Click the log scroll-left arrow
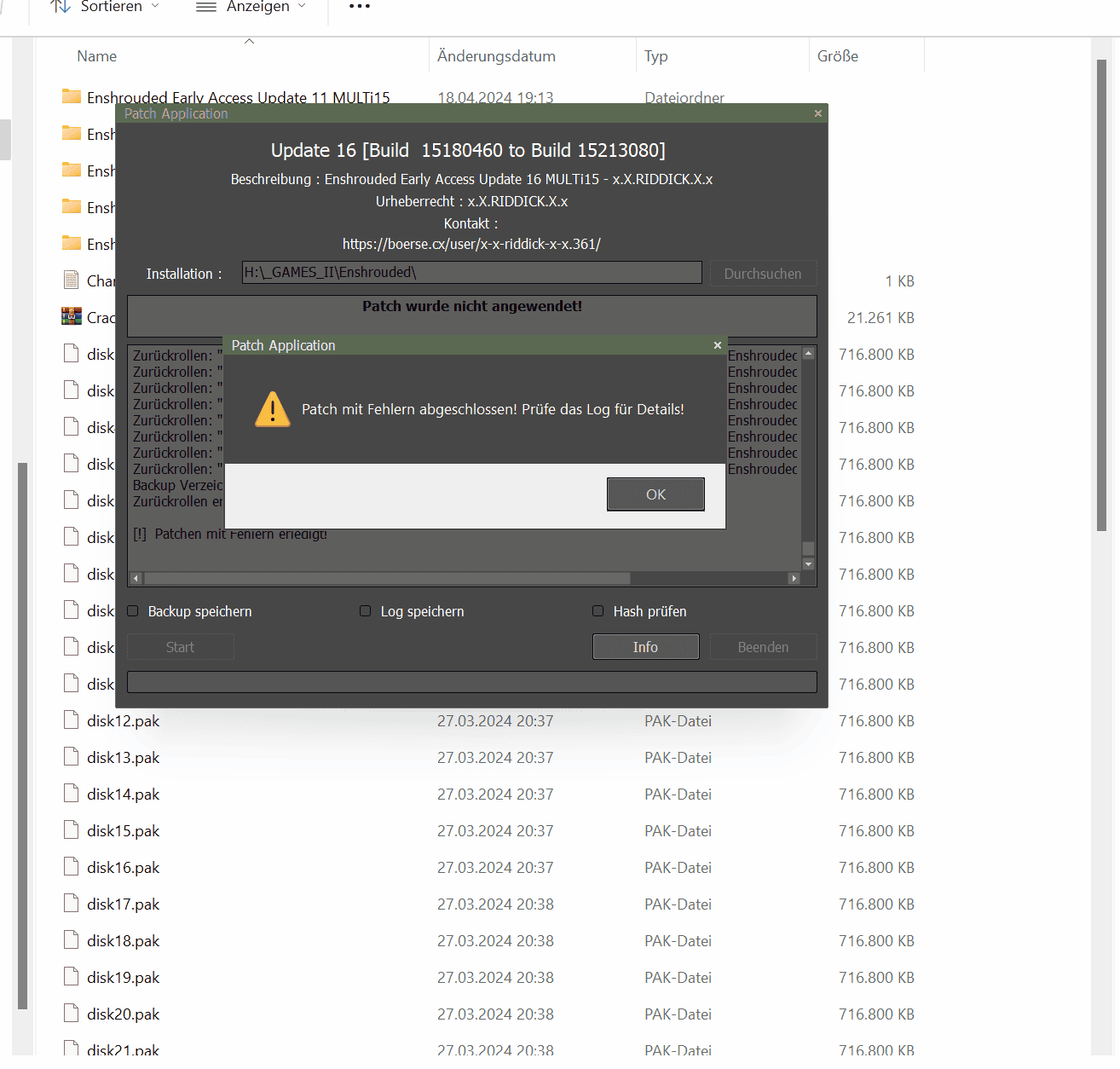 click(136, 578)
